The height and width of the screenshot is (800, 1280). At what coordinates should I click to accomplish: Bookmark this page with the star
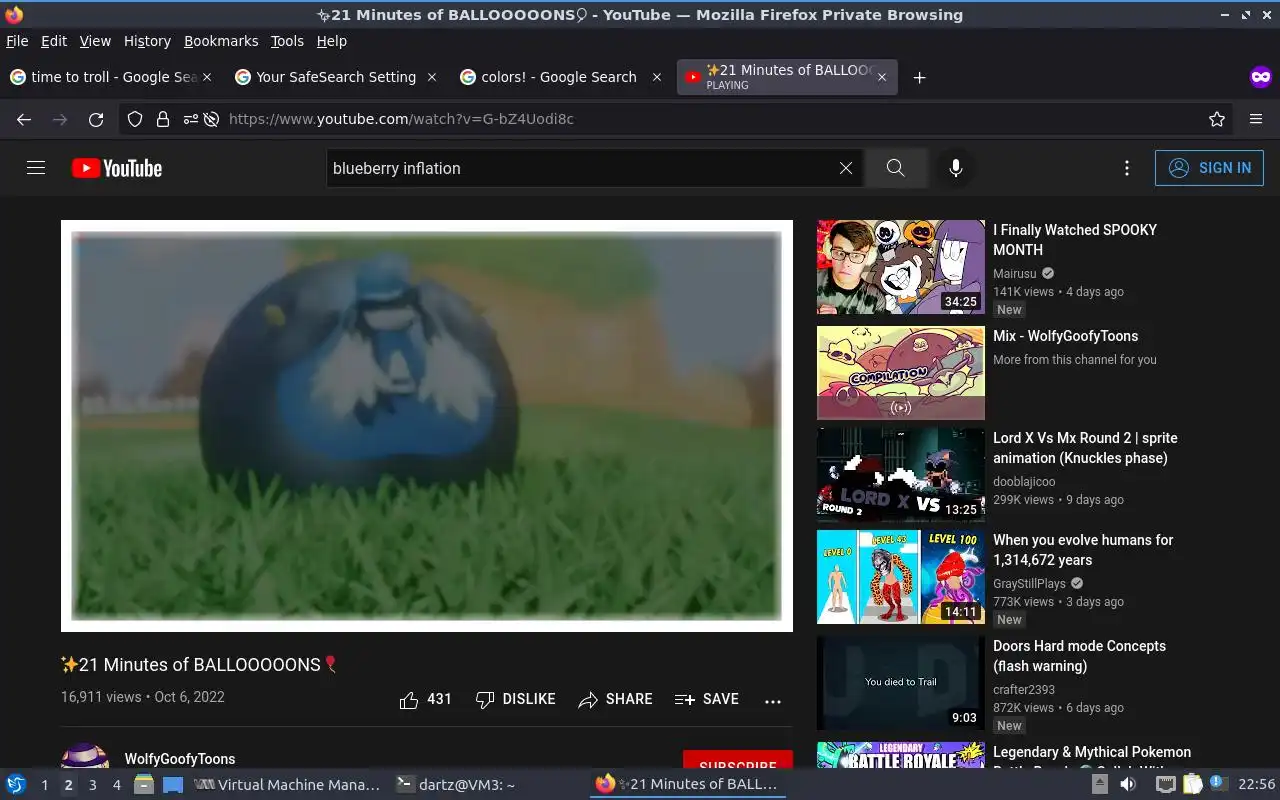(x=1217, y=119)
